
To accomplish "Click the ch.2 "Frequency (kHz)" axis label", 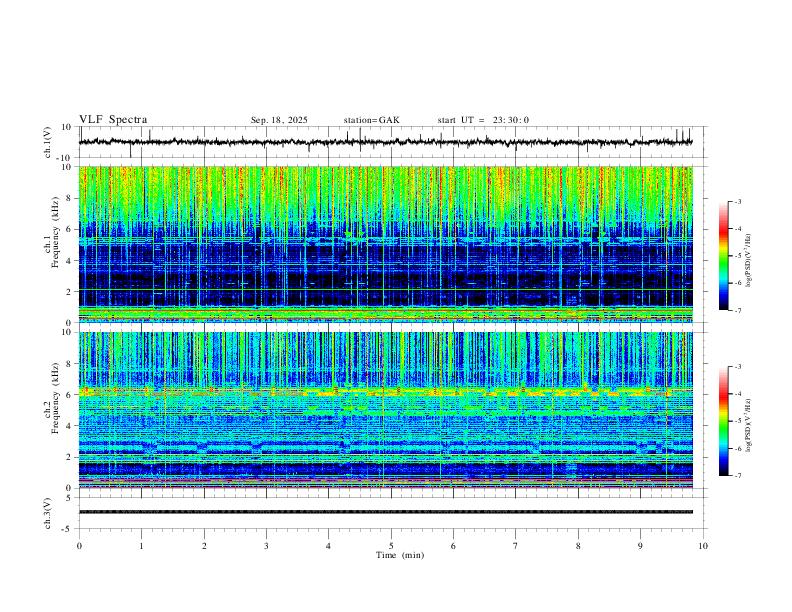I will pos(55,398).
